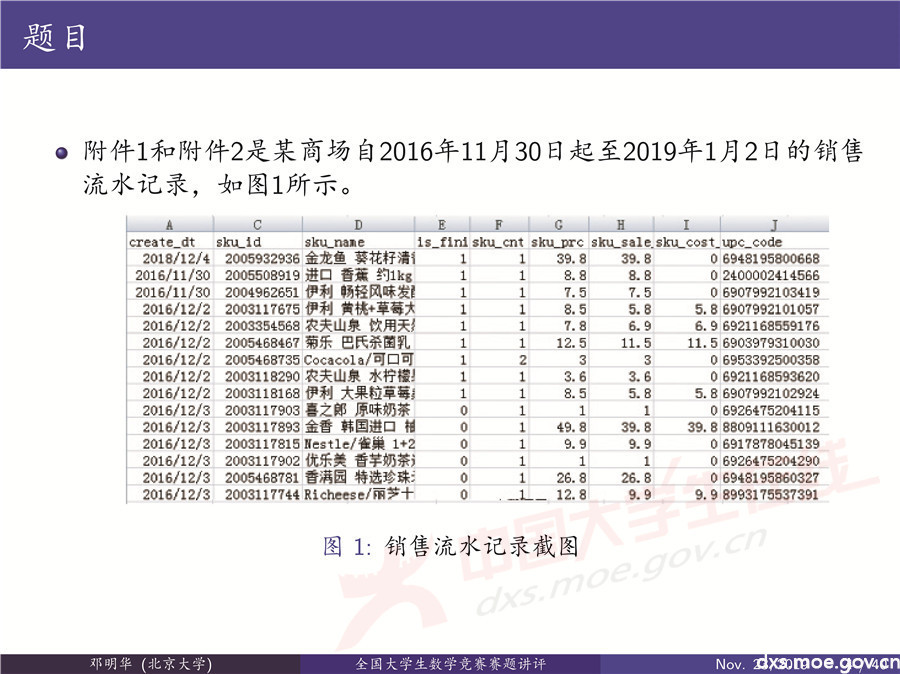The image size is (900, 674).
Task: Select footer label 全国大学生数学竞赛赛题讲评
Action: tap(450, 662)
